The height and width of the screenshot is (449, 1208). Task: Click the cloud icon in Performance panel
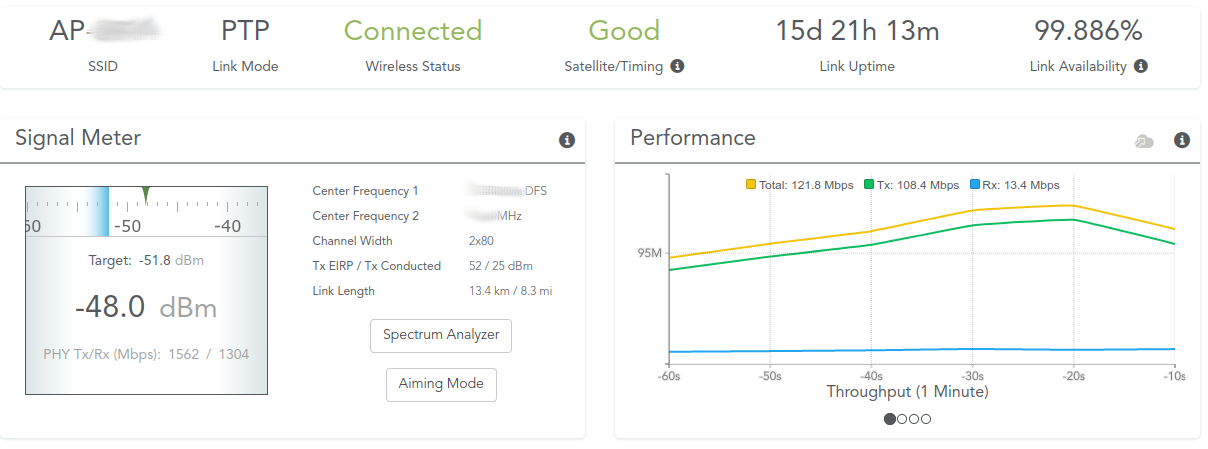point(1144,142)
